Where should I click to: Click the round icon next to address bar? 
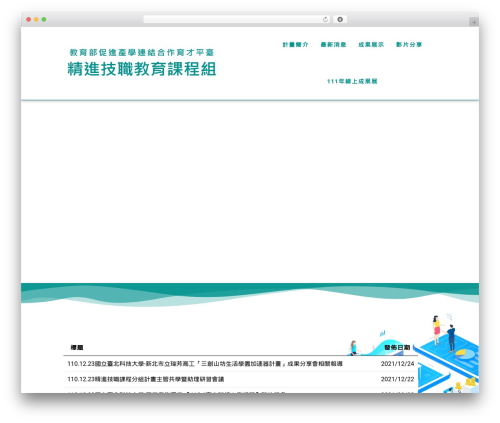pyautogui.click(x=340, y=20)
